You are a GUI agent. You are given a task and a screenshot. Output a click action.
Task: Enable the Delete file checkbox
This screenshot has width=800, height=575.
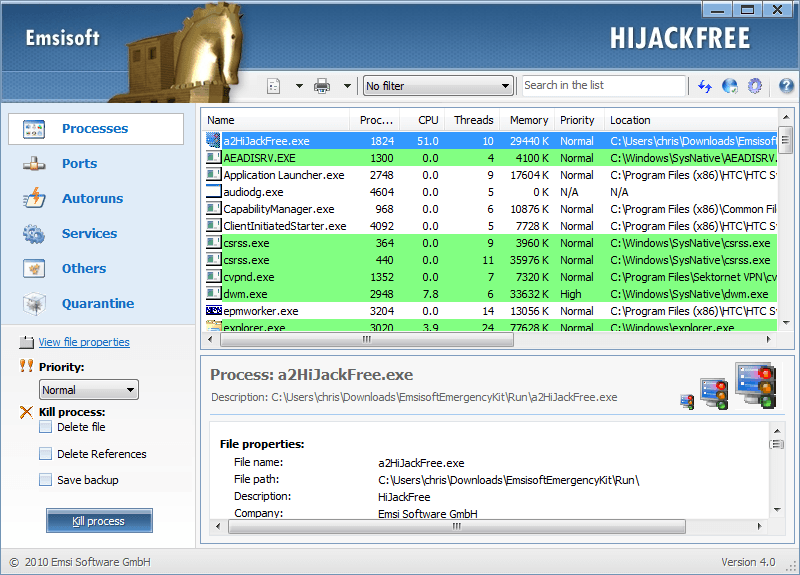coord(45,427)
